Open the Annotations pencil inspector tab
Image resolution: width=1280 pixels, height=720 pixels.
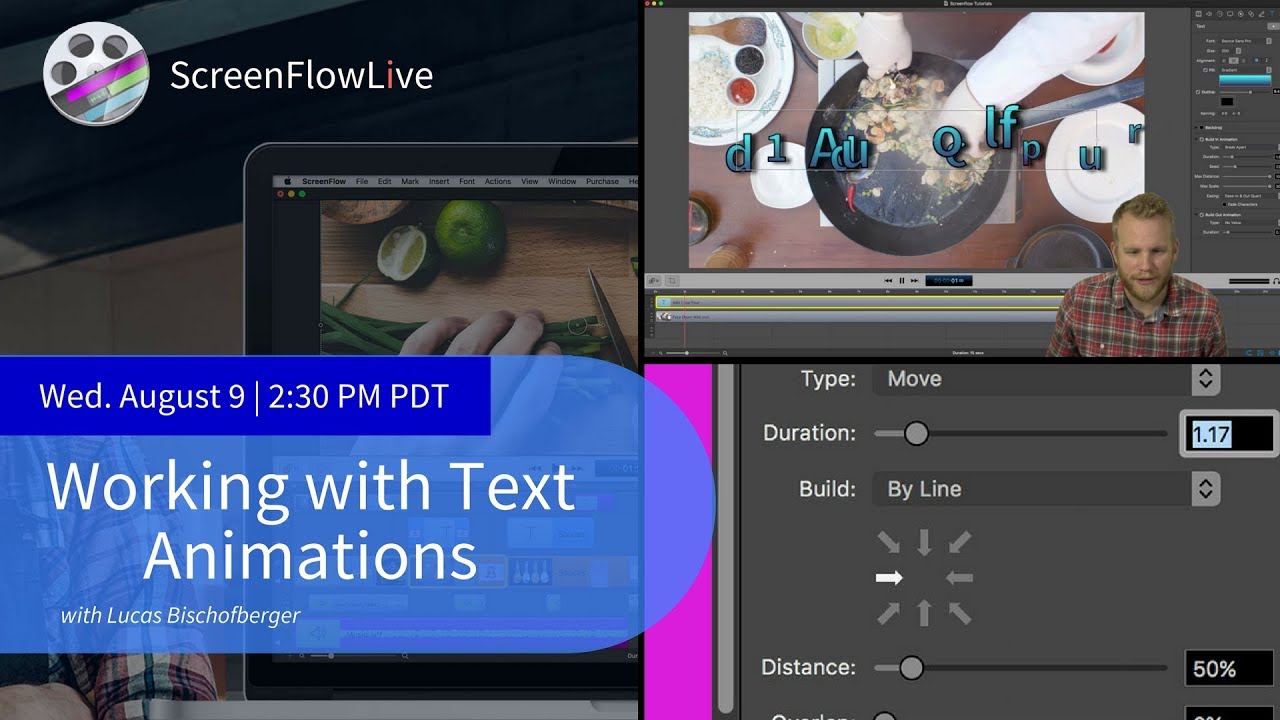pyautogui.click(x=1261, y=14)
